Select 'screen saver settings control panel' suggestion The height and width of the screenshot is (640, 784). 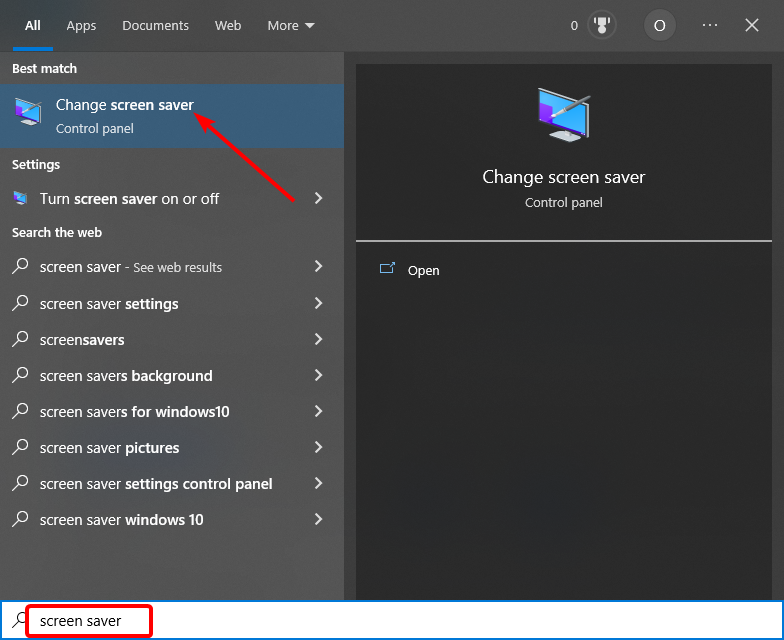(172, 483)
